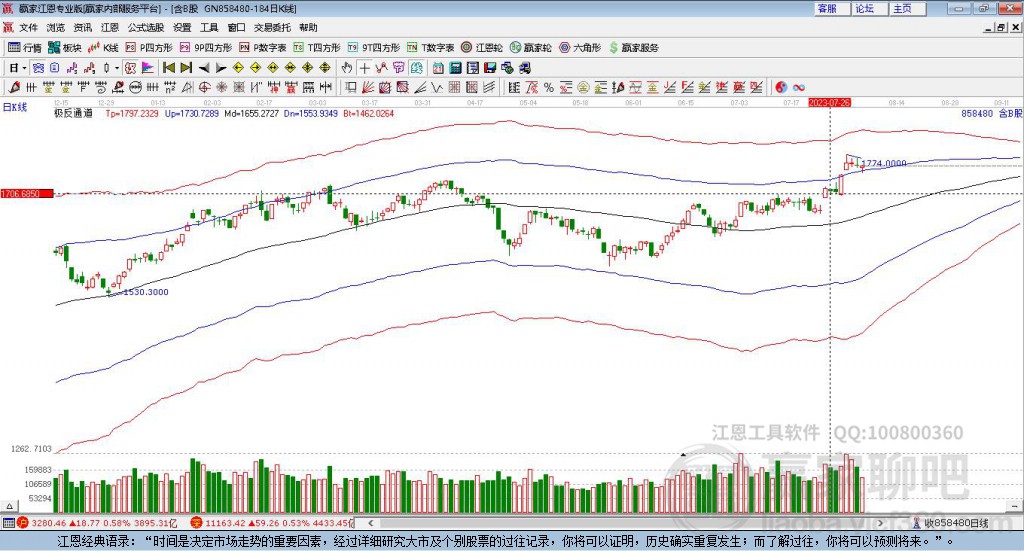Image resolution: width=1024 pixels, height=551 pixels.
Task: Click the yin-yang icon in the toolbar
Action: coord(782,87)
